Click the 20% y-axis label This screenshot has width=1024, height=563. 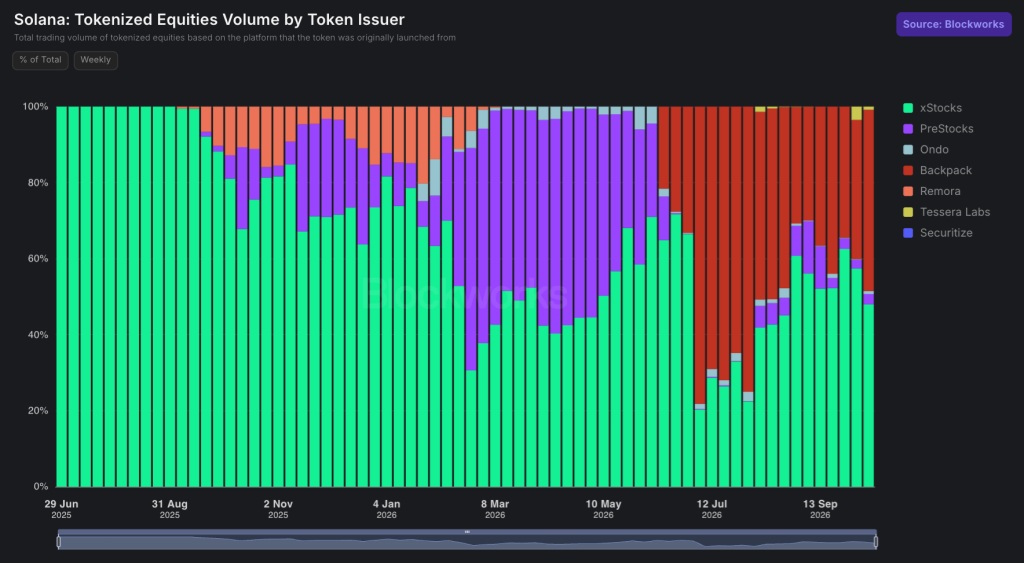pyautogui.click(x=38, y=411)
